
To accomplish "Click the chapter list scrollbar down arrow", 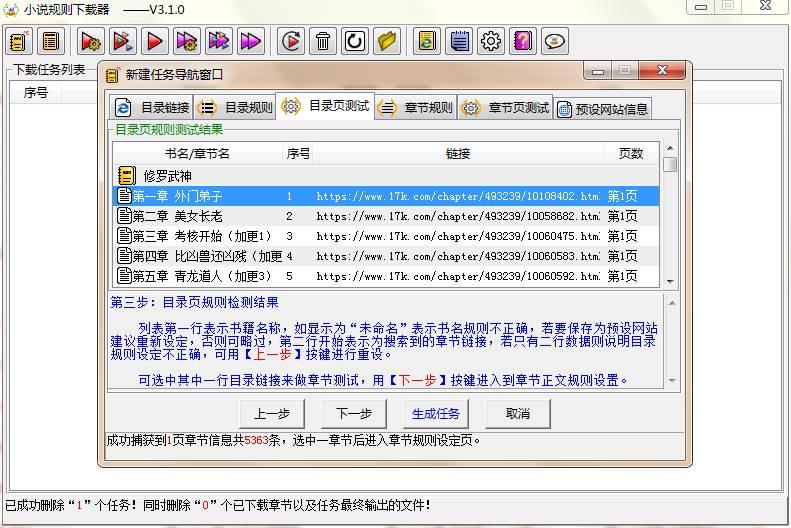I will tap(670, 279).
